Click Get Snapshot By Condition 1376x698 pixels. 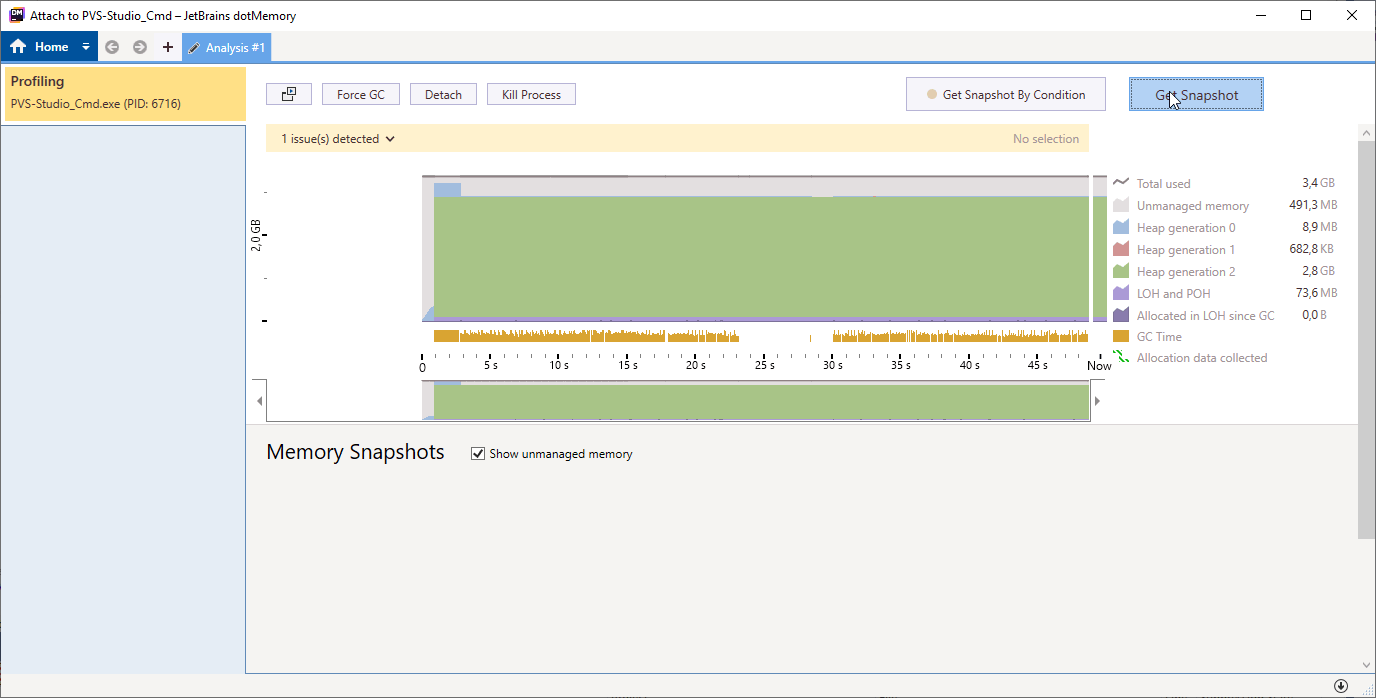click(x=1006, y=94)
